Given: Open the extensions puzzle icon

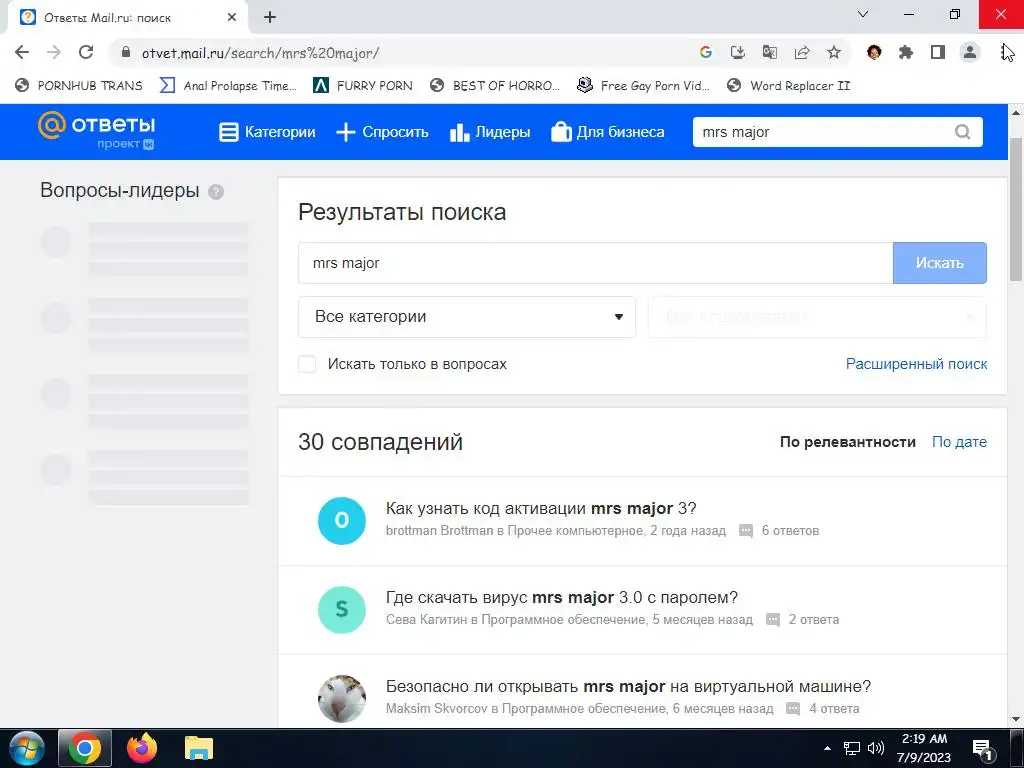Looking at the screenshot, I should pyautogui.click(x=906, y=52).
